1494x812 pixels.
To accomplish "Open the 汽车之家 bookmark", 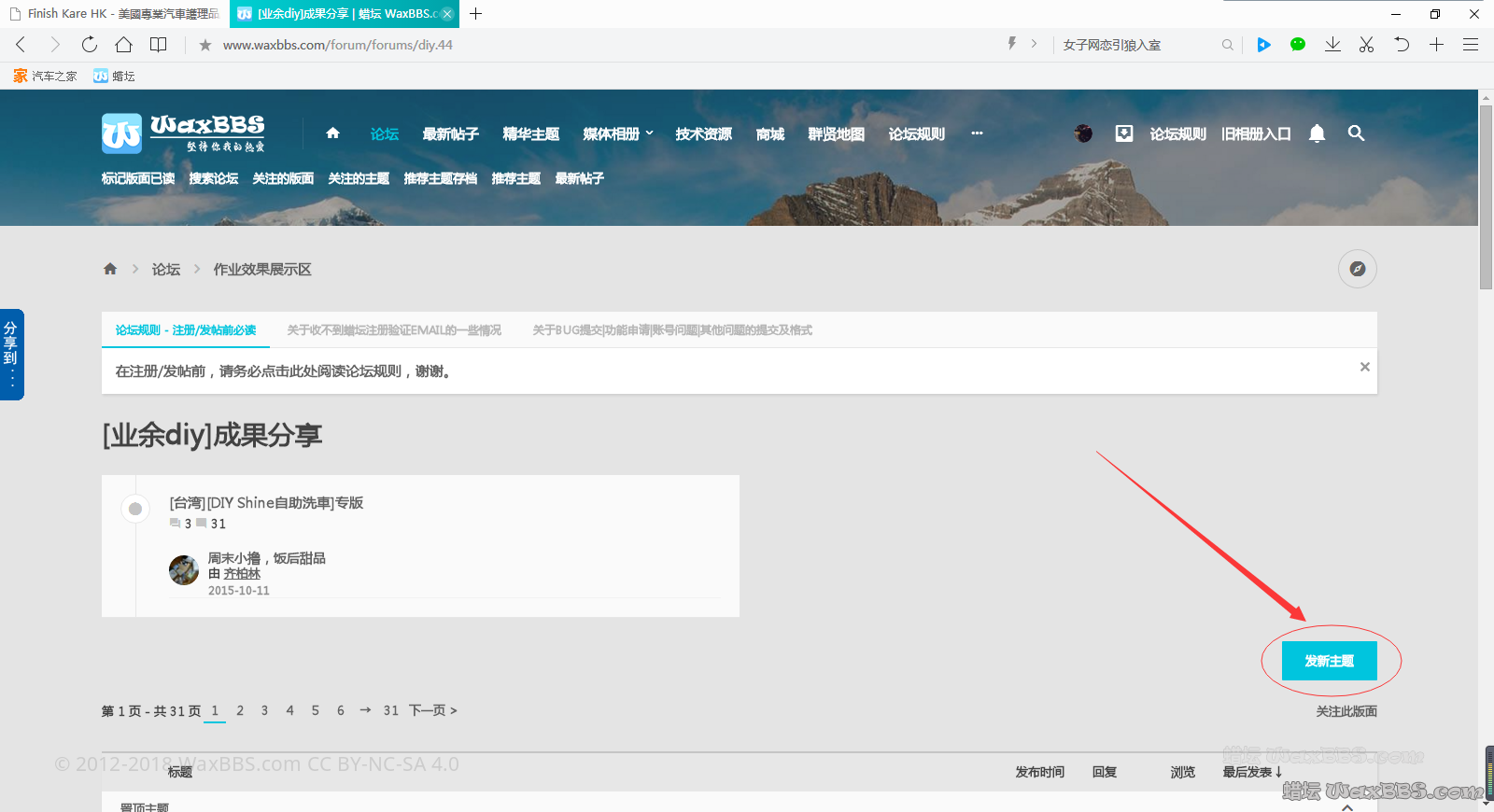I will 45,76.
